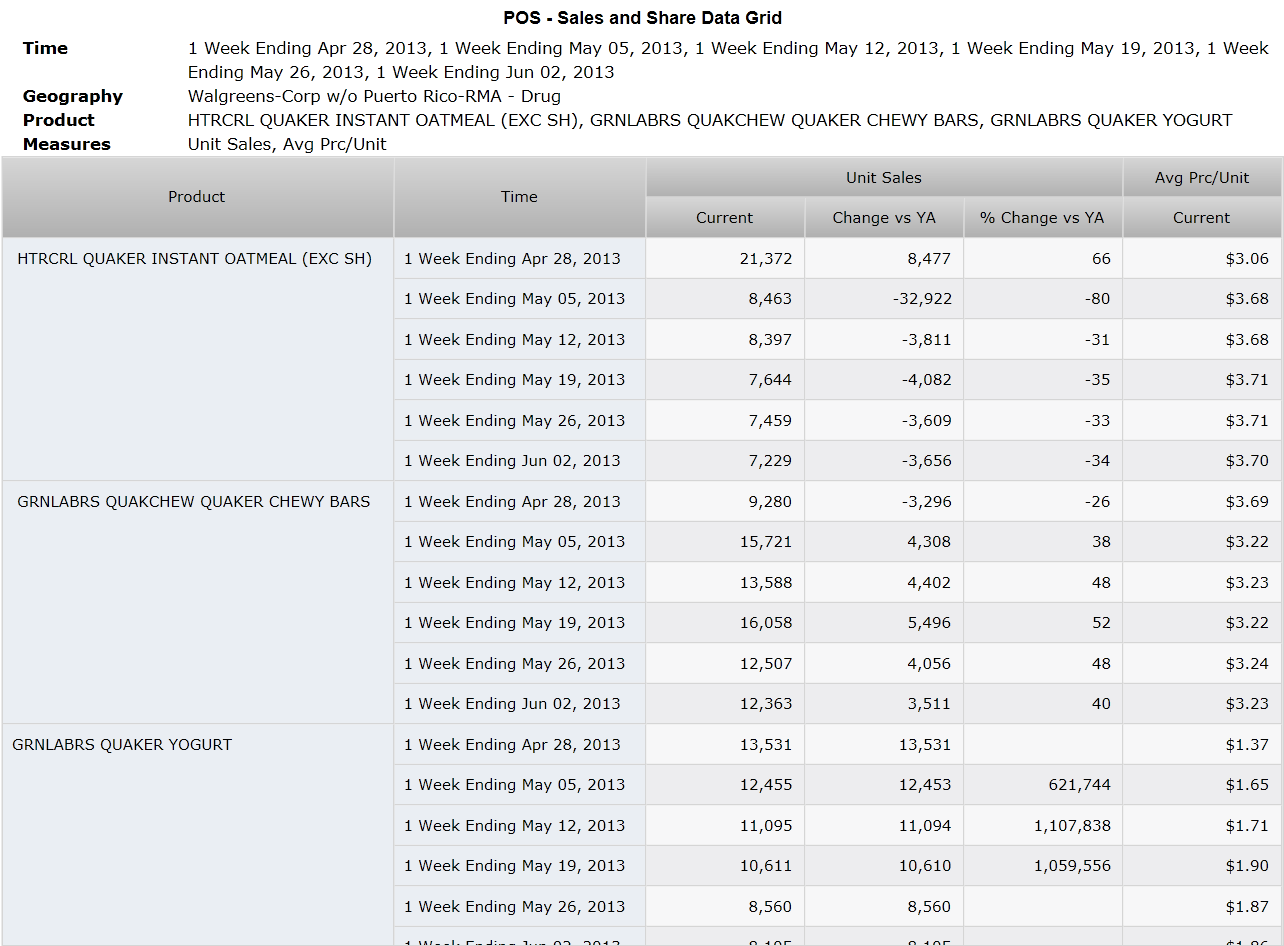Viewport: 1284px width, 946px height.
Task: Click the 10,610 change vs YA cell
Action: [884, 866]
